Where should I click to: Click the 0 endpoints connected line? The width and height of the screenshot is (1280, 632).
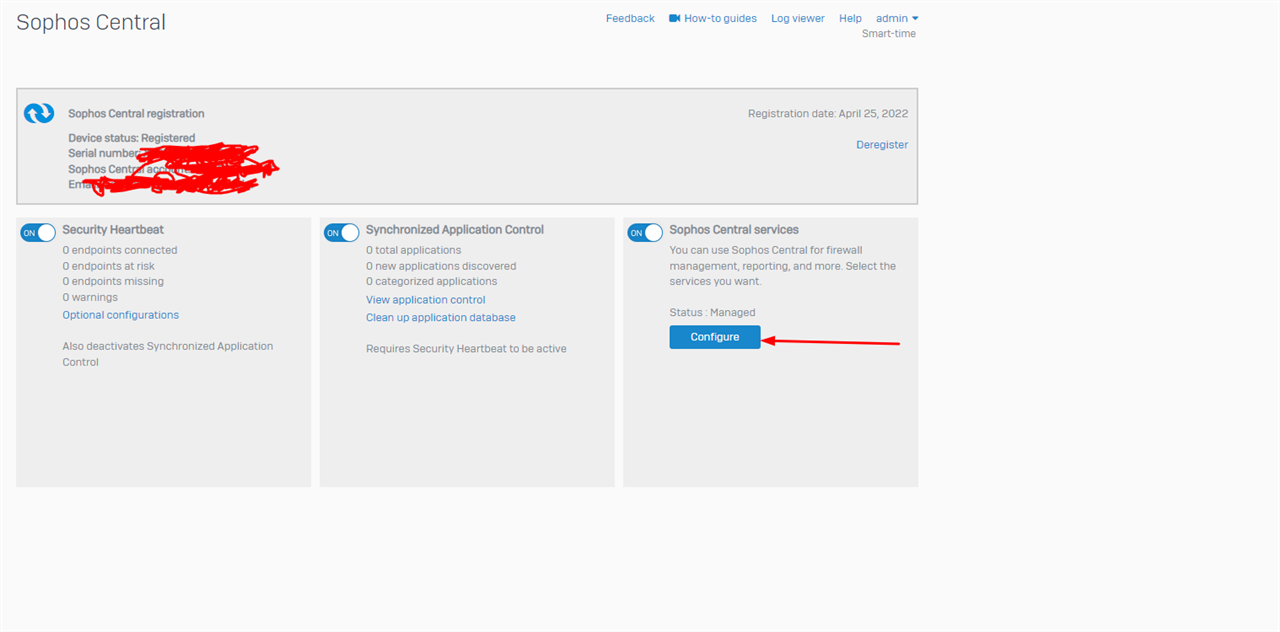tap(120, 250)
